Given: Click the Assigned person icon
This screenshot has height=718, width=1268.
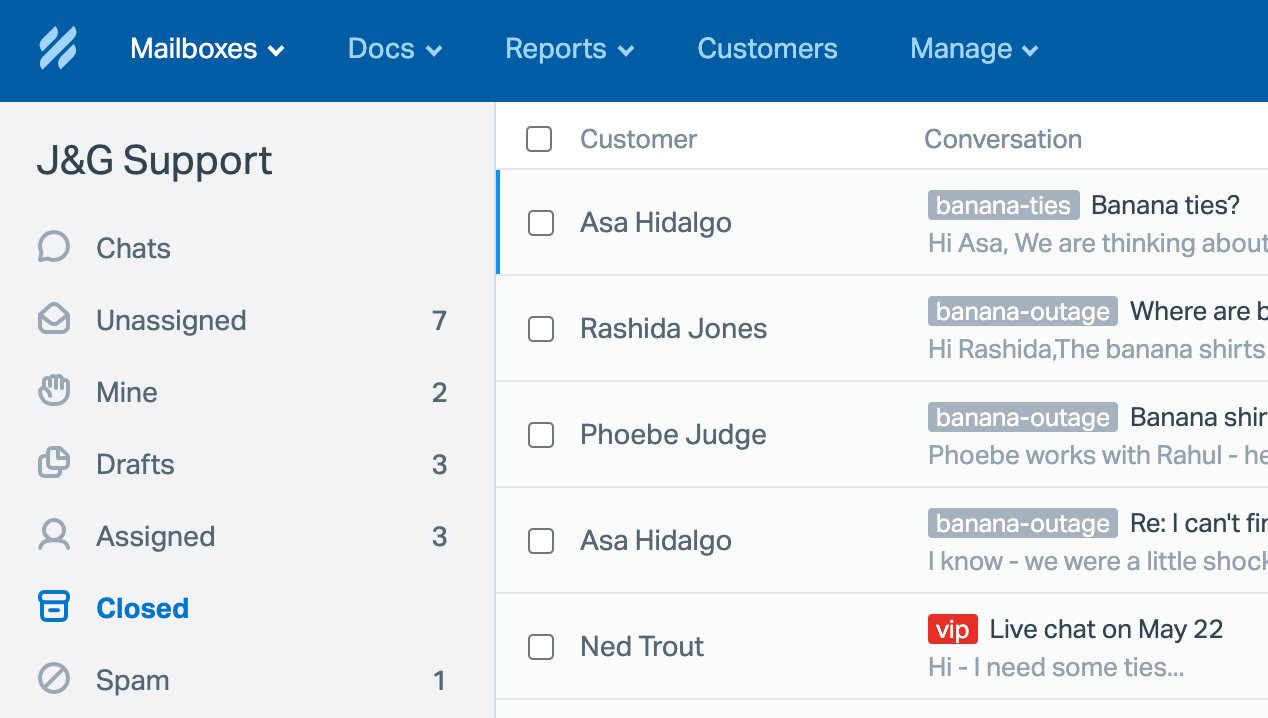Looking at the screenshot, I should 54,535.
